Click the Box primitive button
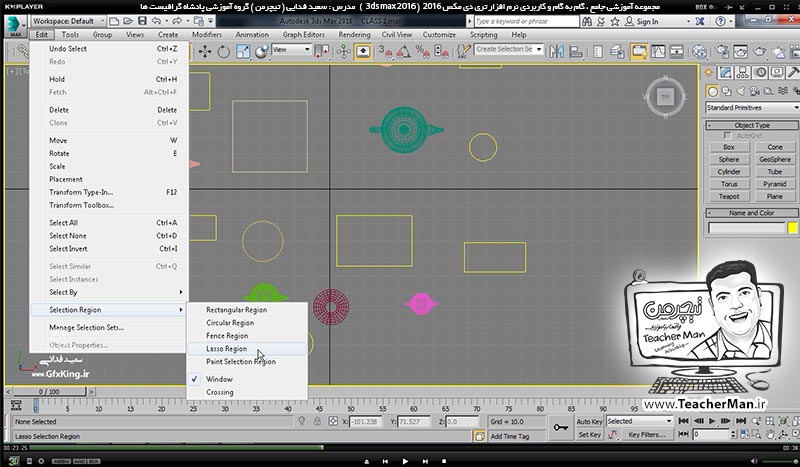This screenshot has width=800, height=467. (729, 147)
